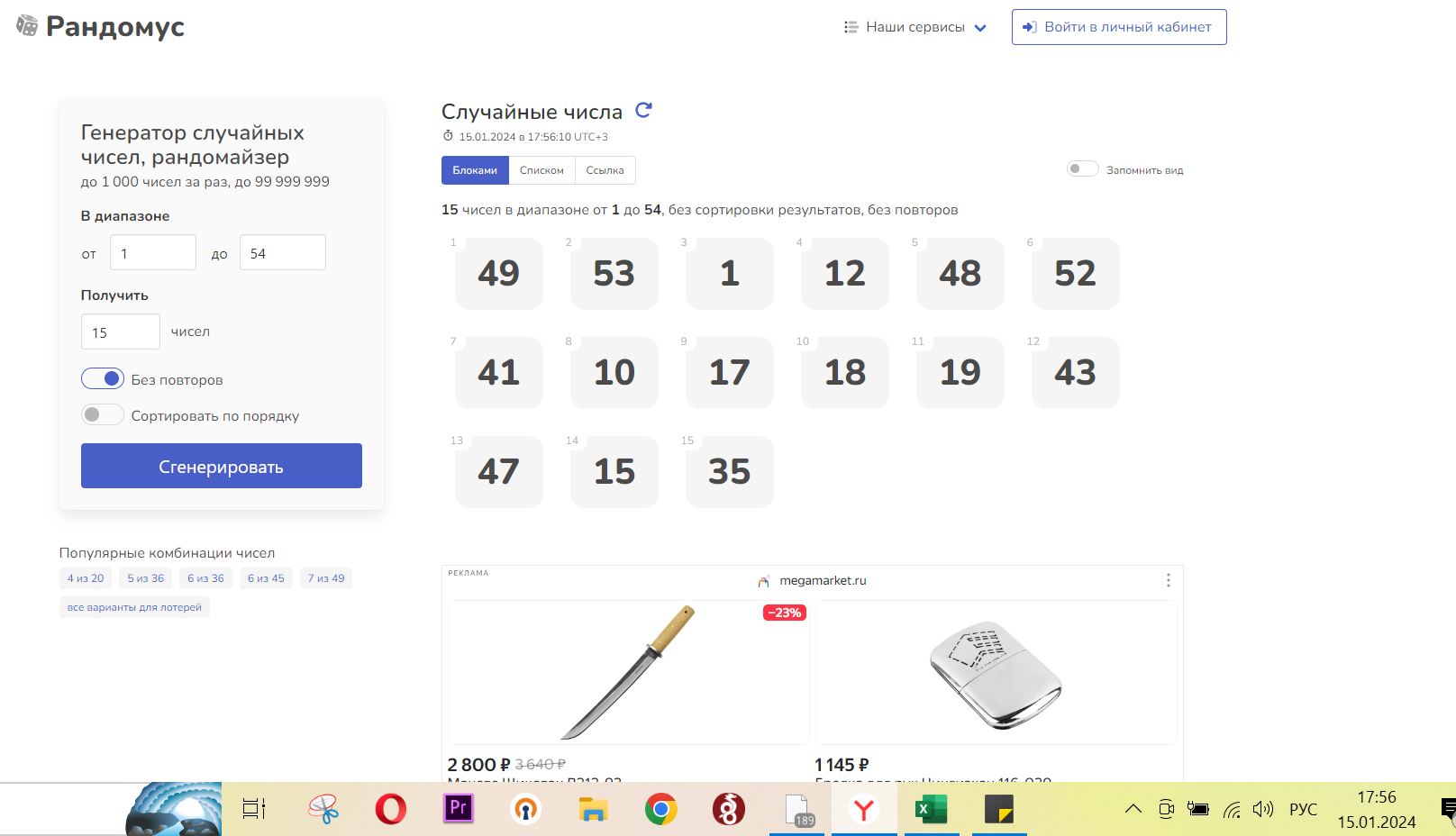Click the timestamp clock icon under the heading
Image resolution: width=1456 pixels, height=836 pixels.
(448, 136)
